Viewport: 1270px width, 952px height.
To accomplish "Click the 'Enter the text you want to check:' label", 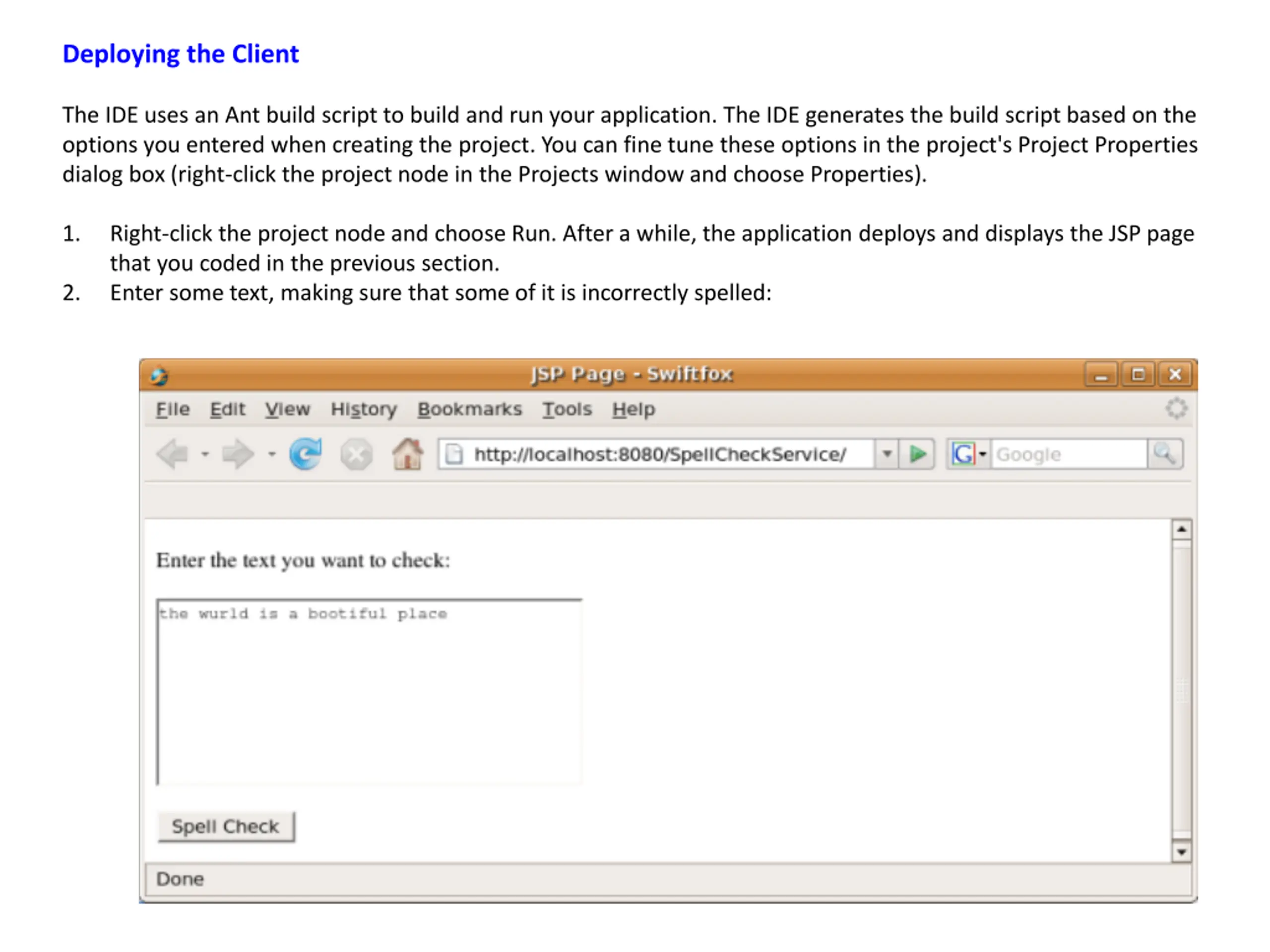I will click(x=303, y=561).
